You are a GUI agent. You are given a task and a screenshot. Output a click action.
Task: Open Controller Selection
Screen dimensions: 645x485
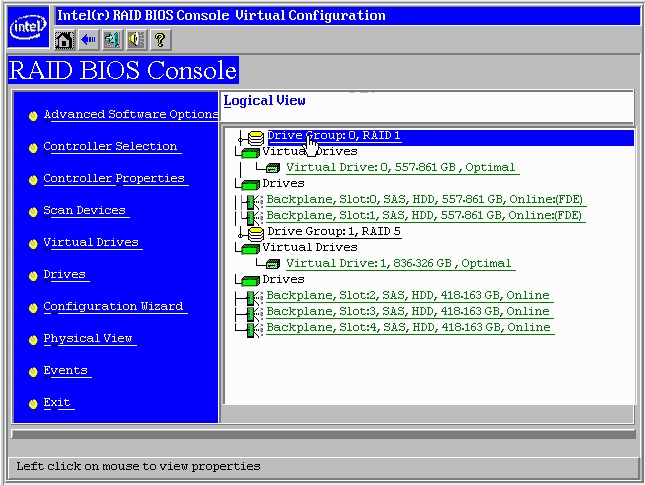(110, 146)
